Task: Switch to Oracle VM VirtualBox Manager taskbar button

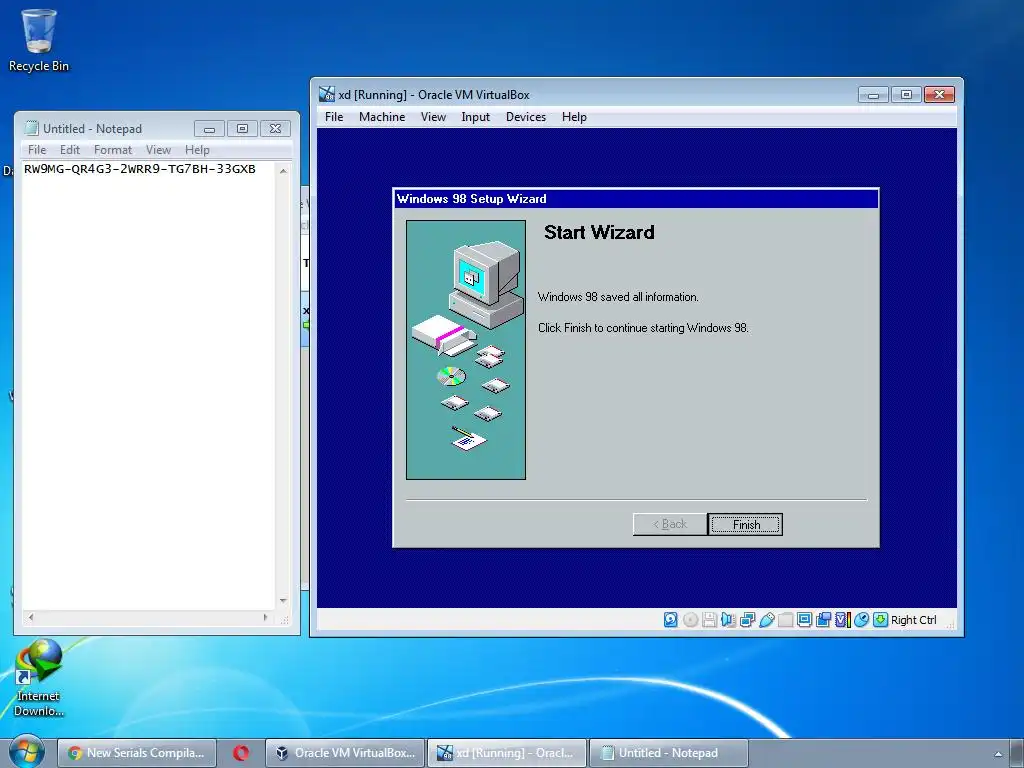Action: click(x=345, y=753)
